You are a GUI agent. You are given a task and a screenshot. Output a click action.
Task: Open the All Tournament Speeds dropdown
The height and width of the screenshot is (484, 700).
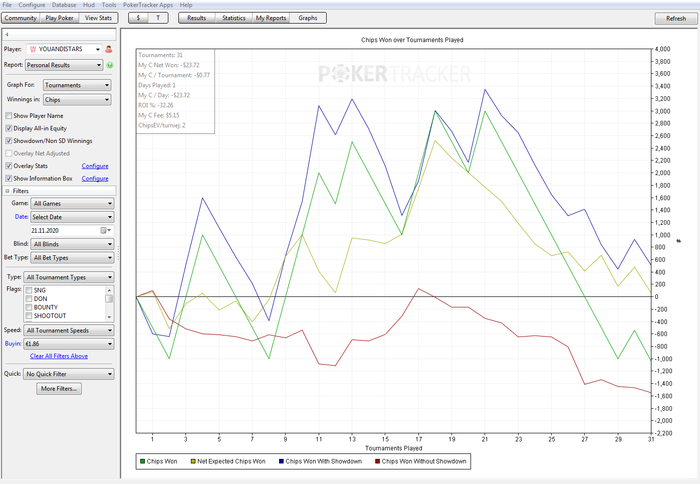click(69, 330)
